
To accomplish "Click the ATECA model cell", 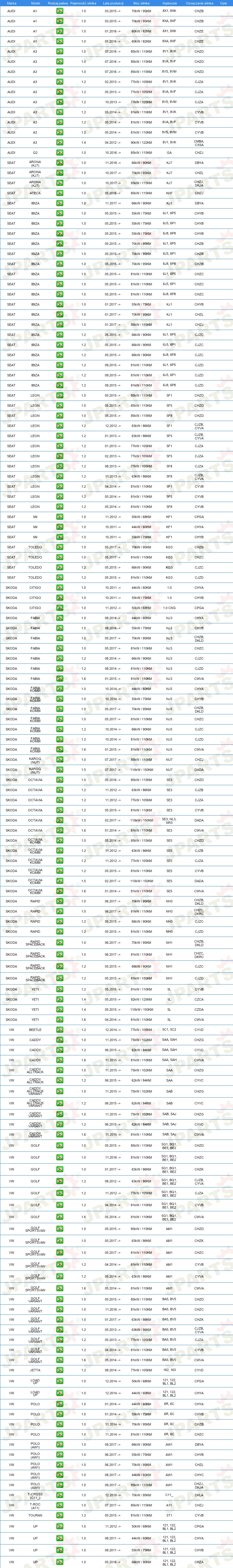I will pos(35,193).
